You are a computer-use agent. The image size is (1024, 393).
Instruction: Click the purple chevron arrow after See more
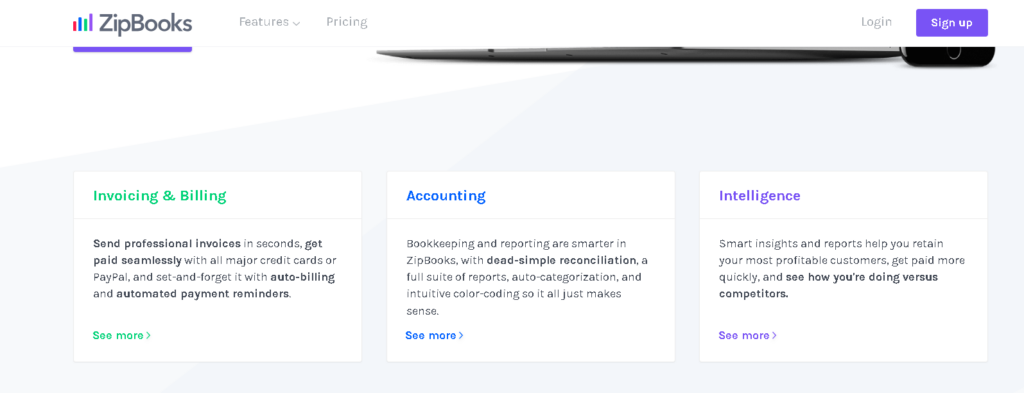775,336
